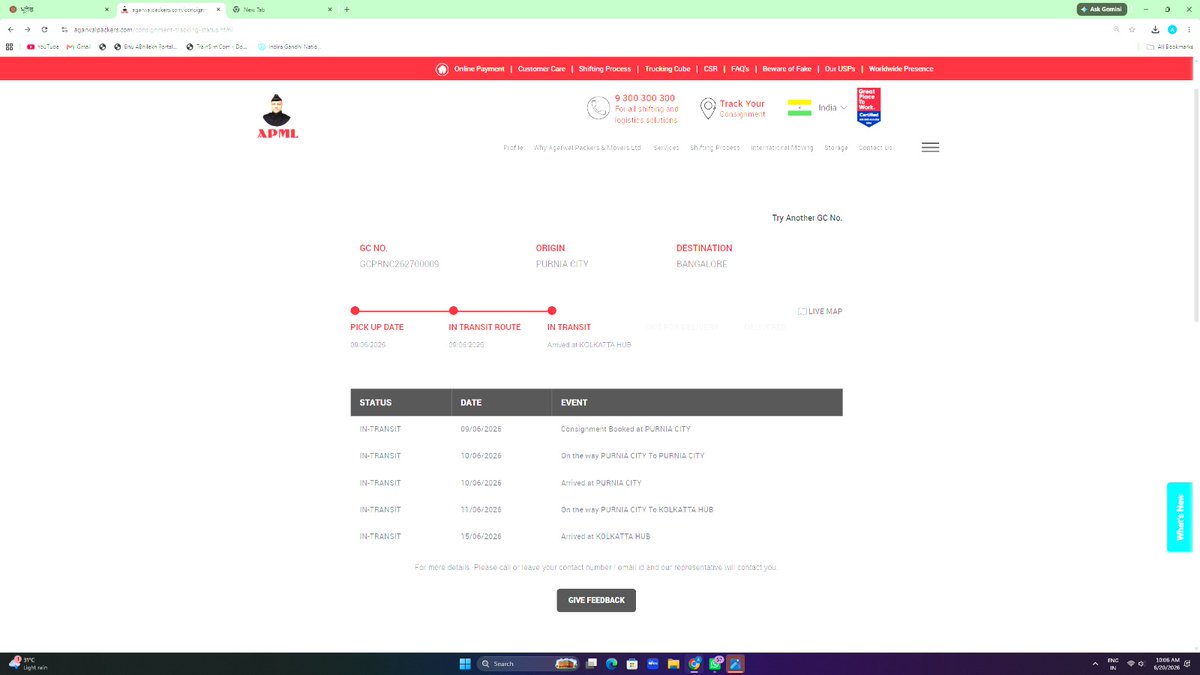The width and height of the screenshot is (1200, 675).
Task: Click the browser back arrow
Action: click(x=10, y=29)
